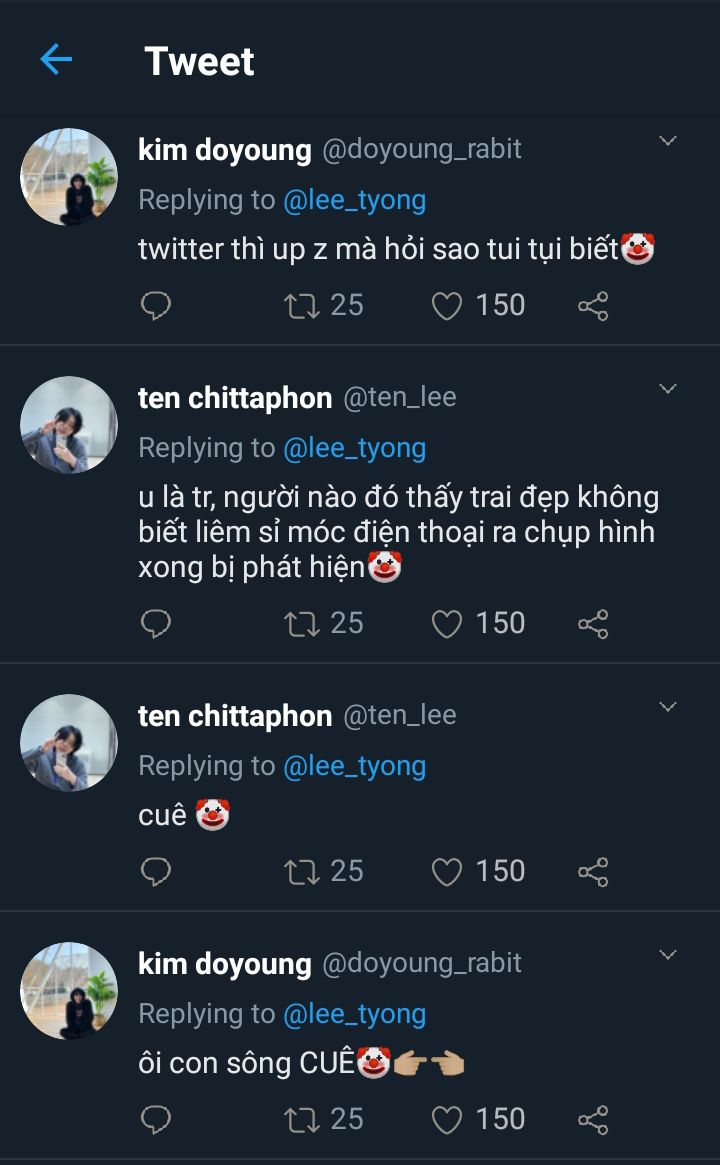Open @lee_tyong link in last tweet
720x1165 pixels.
pyautogui.click(x=355, y=1014)
